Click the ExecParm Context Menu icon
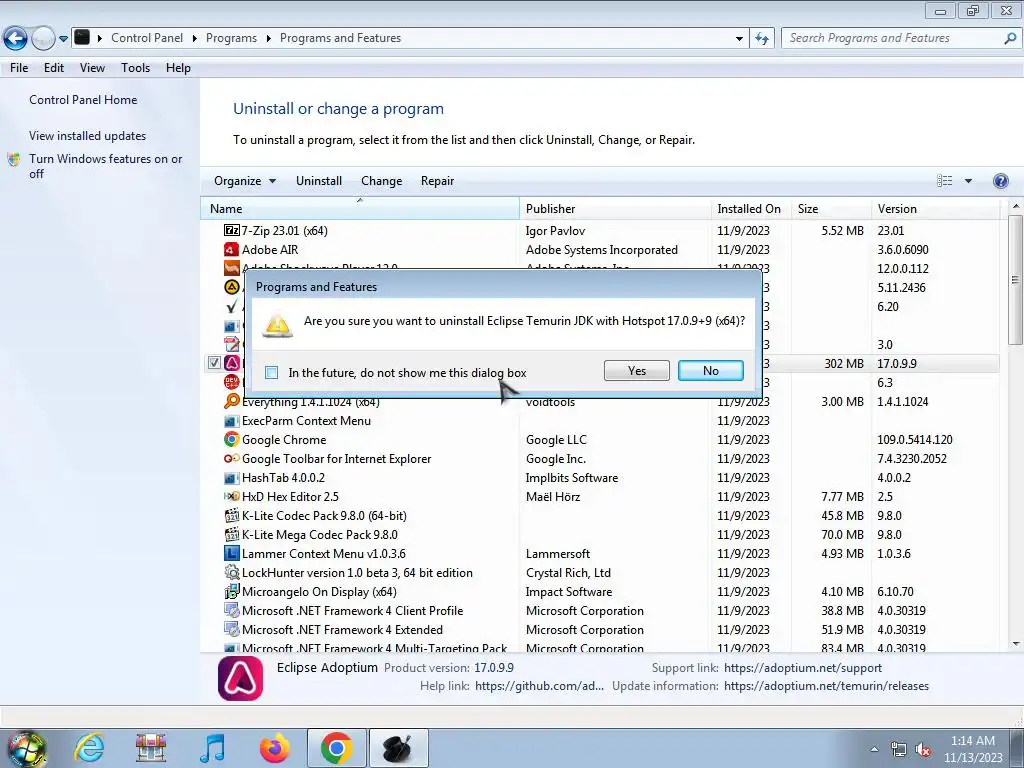 point(231,421)
